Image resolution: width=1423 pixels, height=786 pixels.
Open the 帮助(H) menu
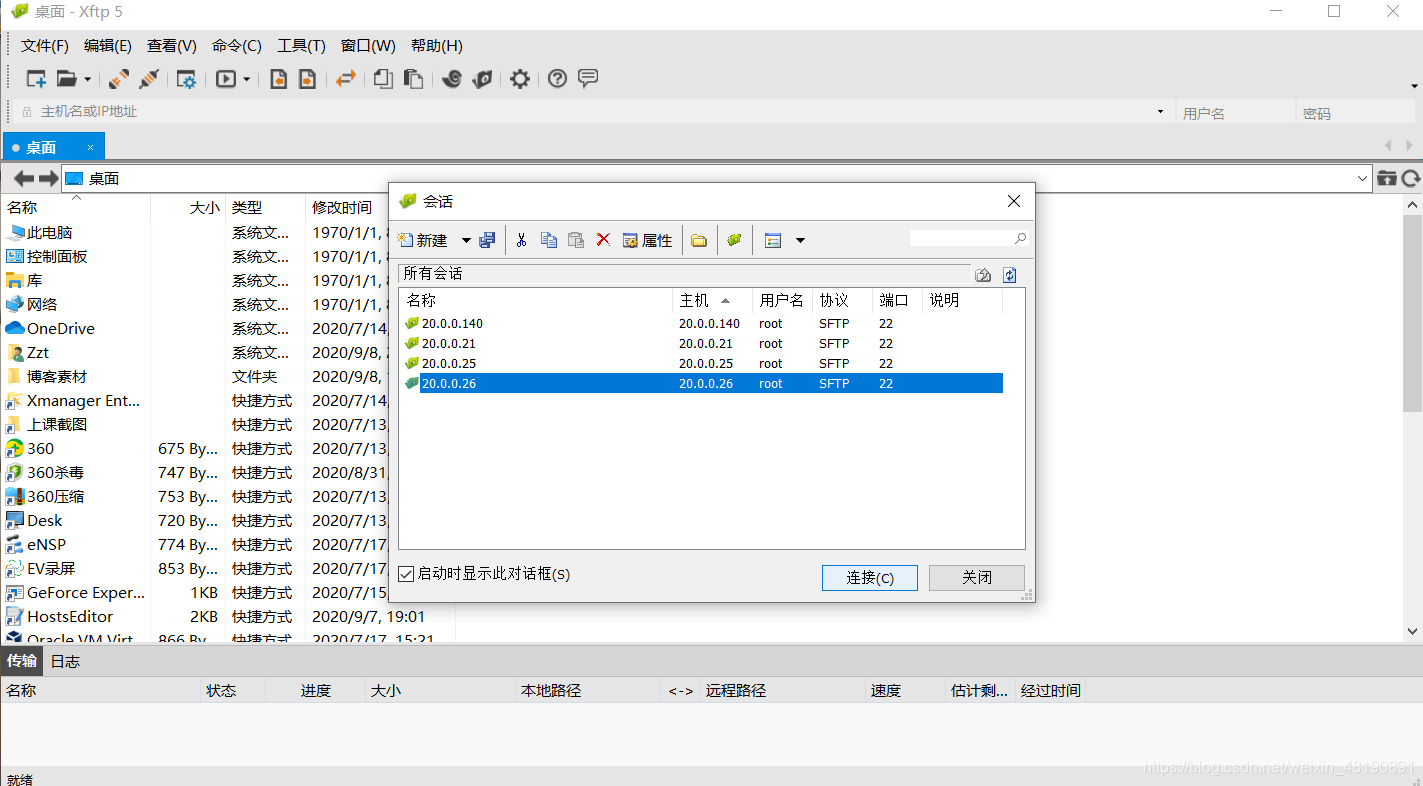pyautogui.click(x=437, y=46)
